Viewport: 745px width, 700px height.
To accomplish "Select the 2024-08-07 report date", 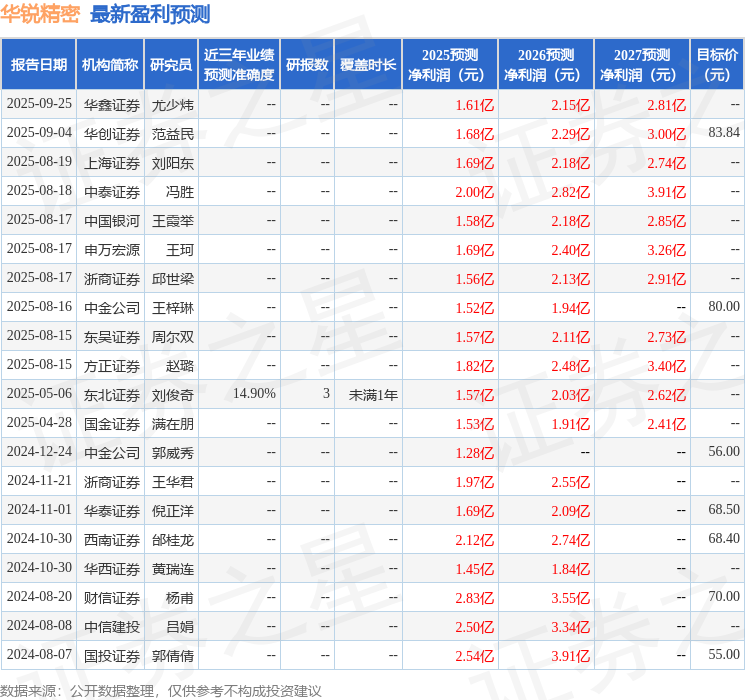I will [x=39, y=654].
